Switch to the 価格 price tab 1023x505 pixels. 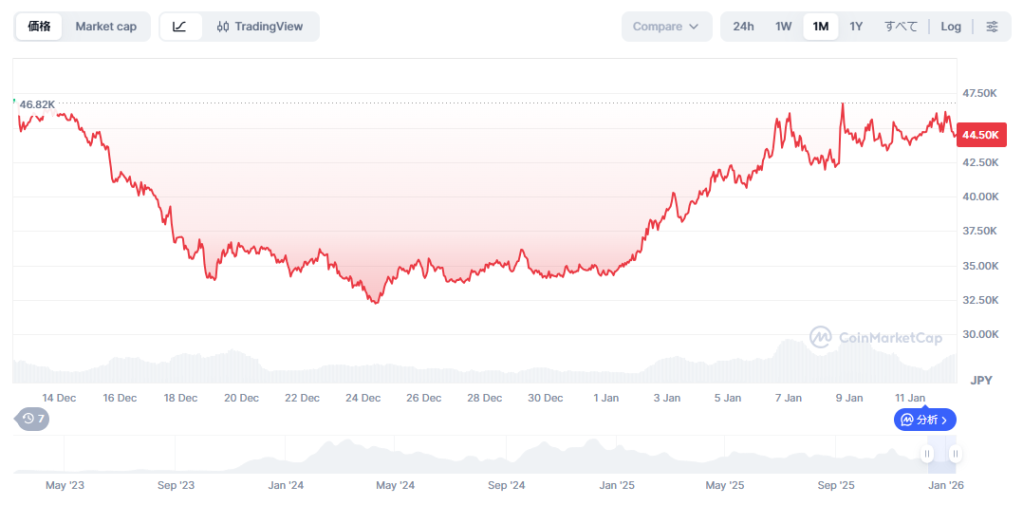pyautogui.click(x=39, y=27)
